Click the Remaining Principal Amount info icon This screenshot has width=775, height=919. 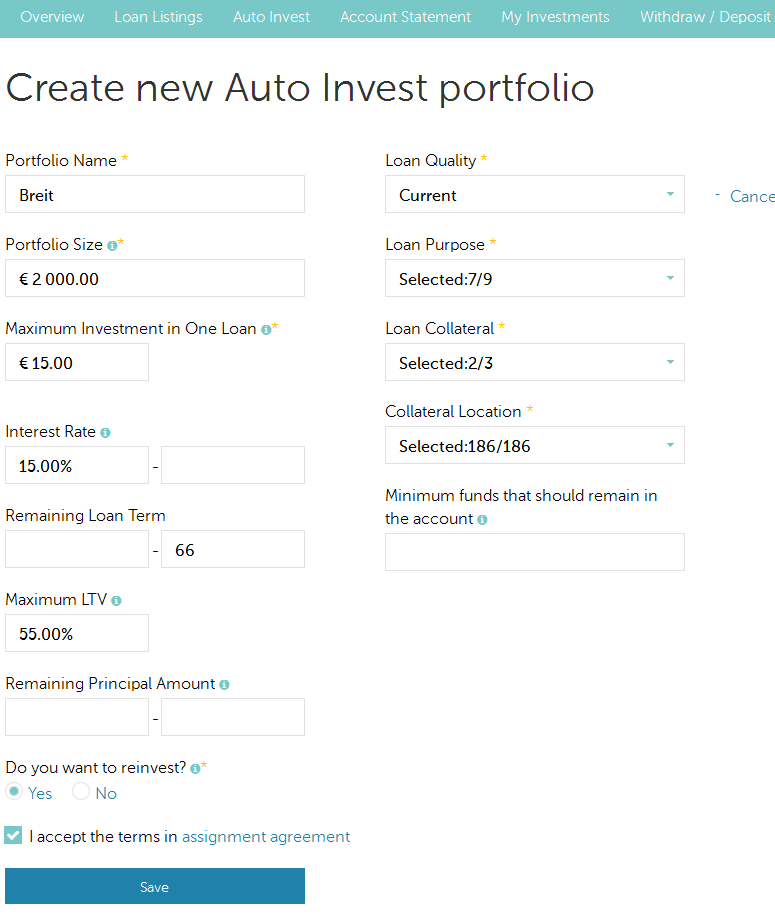224,685
